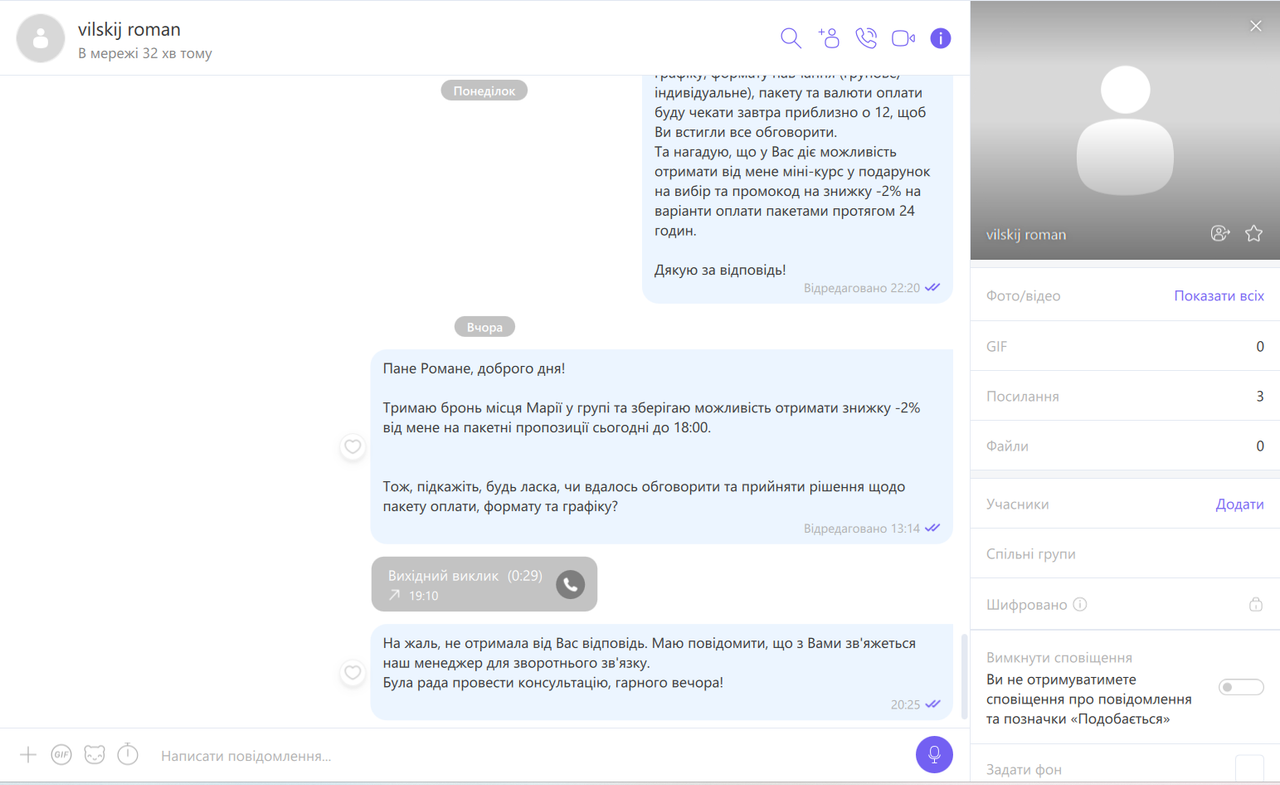This screenshot has width=1280, height=785.
Task: Click 'Відредаговано 13:14' timestamp
Action: click(861, 528)
